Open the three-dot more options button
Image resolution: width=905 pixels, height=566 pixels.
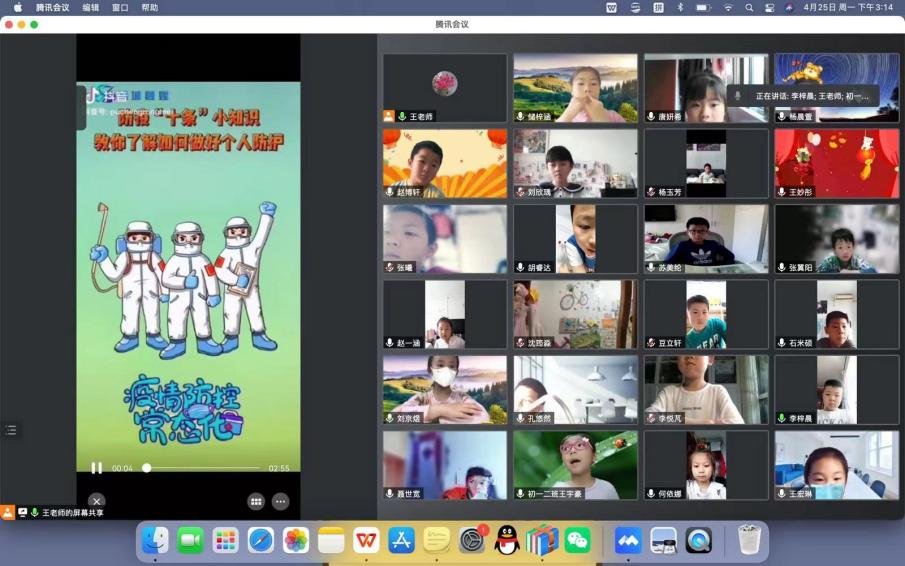click(281, 501)
